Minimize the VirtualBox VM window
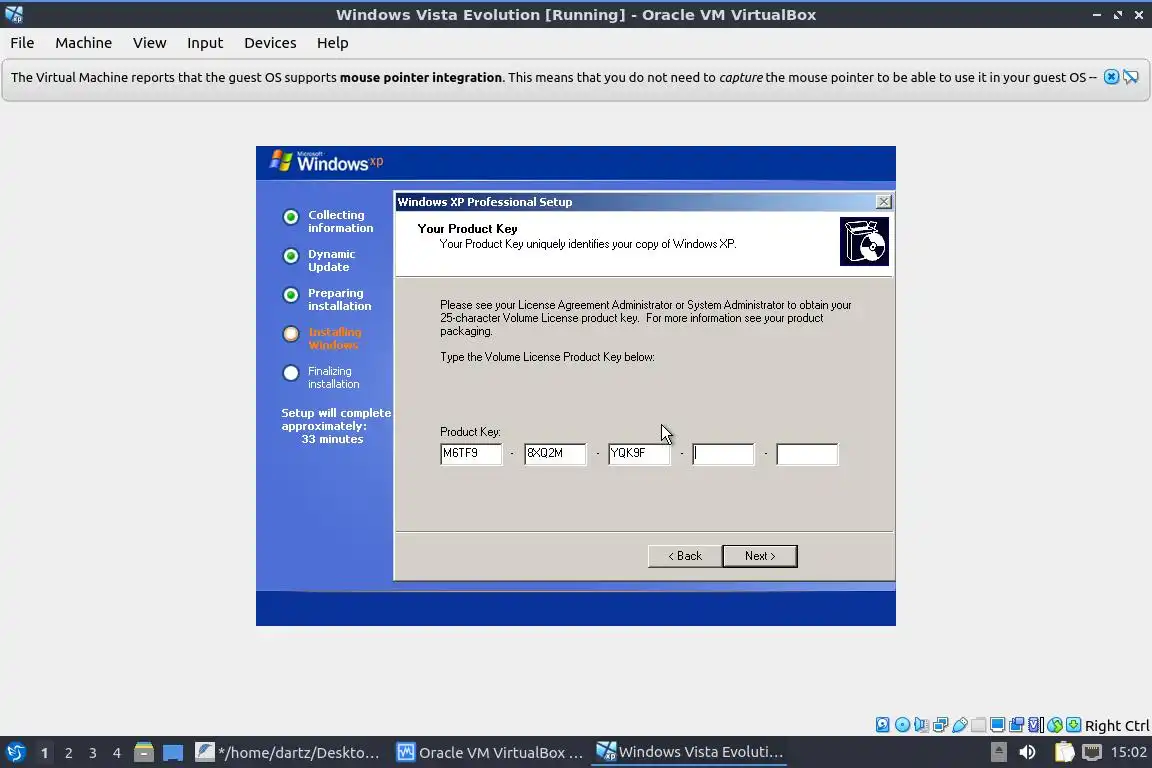Image resolution: width=1152 pixels, height=768 pixels. point(1097,15)
